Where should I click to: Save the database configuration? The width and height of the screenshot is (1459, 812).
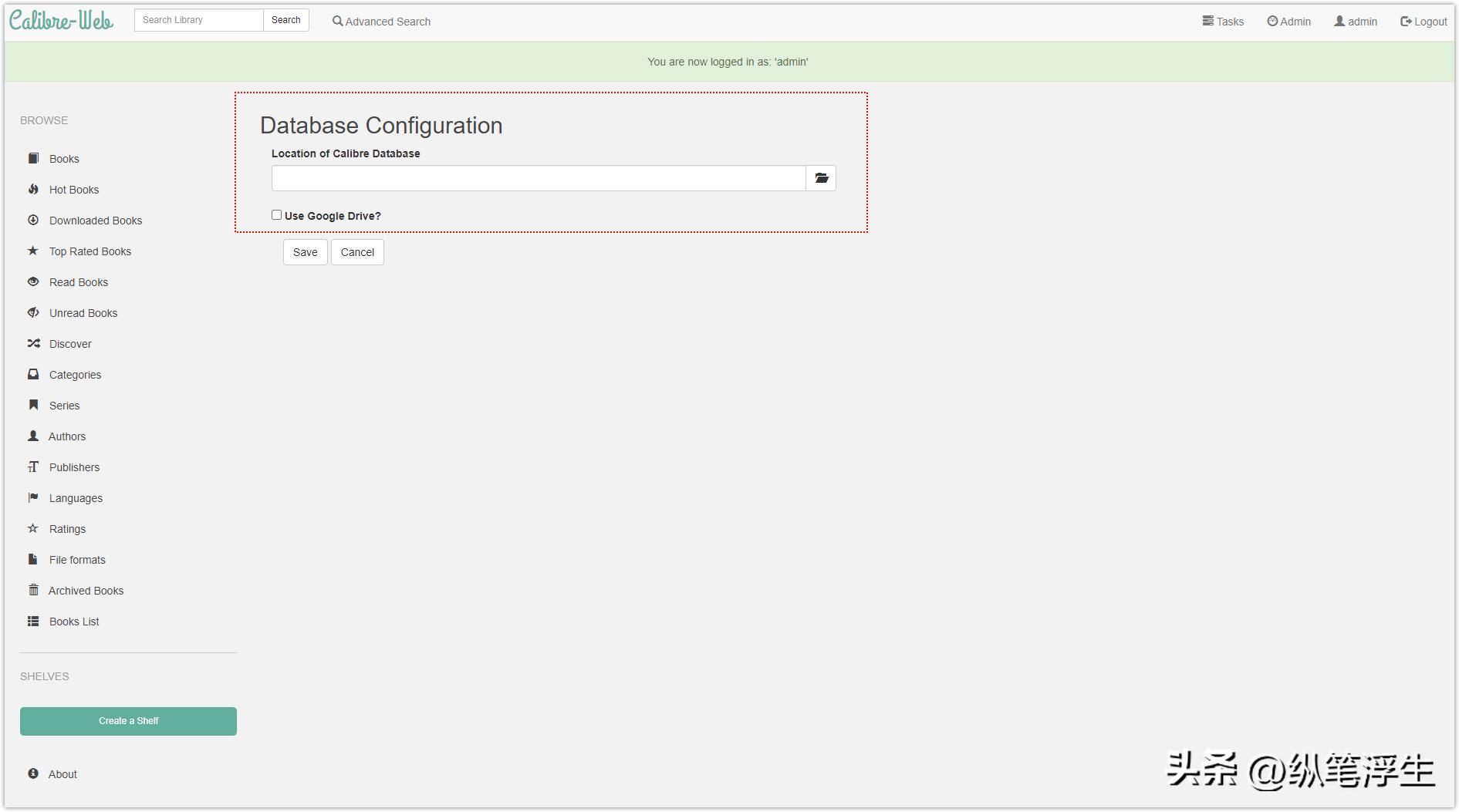306,252
